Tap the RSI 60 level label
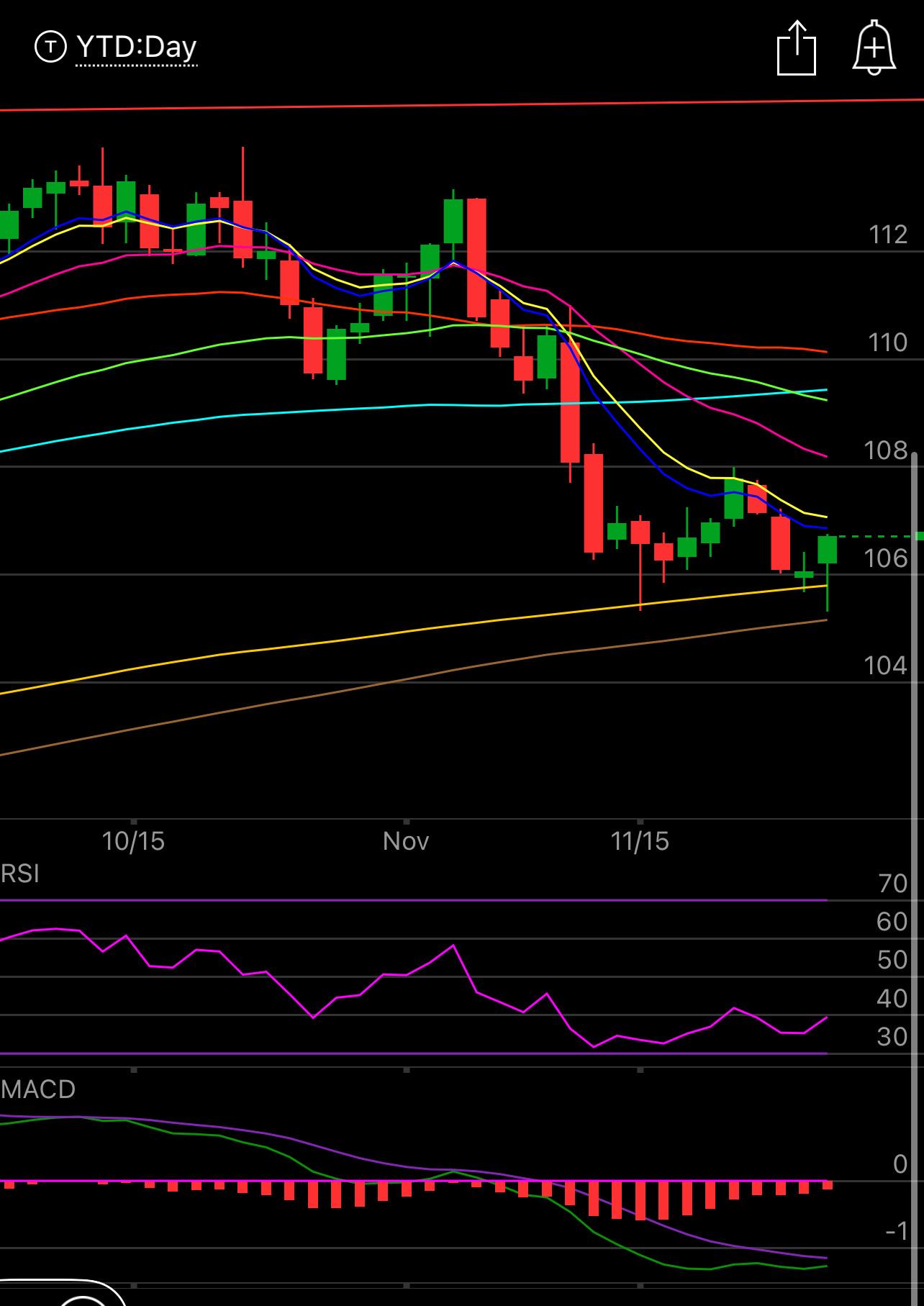Screen dimensions: 924x1306 [x=893, y=922]
